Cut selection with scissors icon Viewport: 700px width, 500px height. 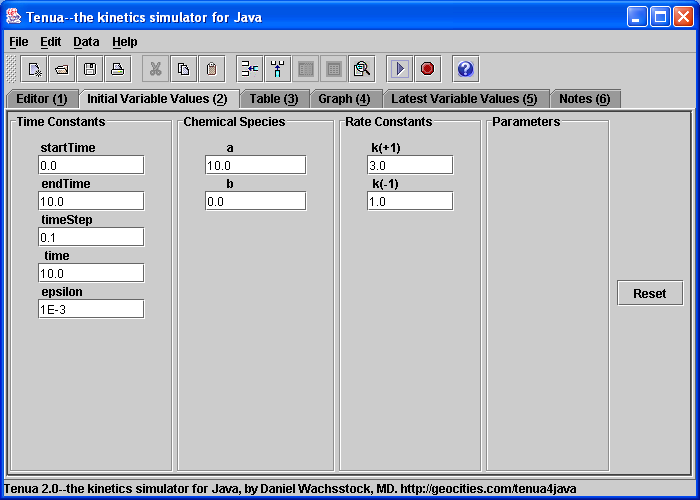[x=155, y=69]
